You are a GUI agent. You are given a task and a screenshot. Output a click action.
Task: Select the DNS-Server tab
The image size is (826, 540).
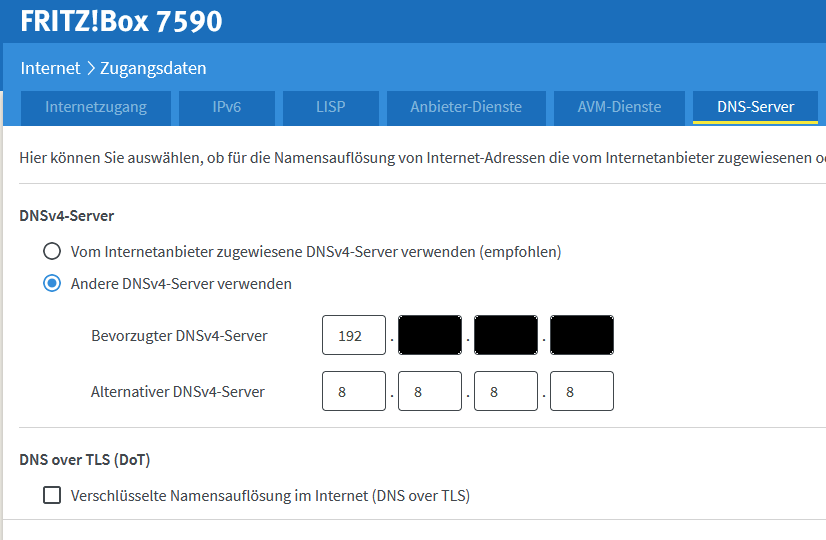755,107
